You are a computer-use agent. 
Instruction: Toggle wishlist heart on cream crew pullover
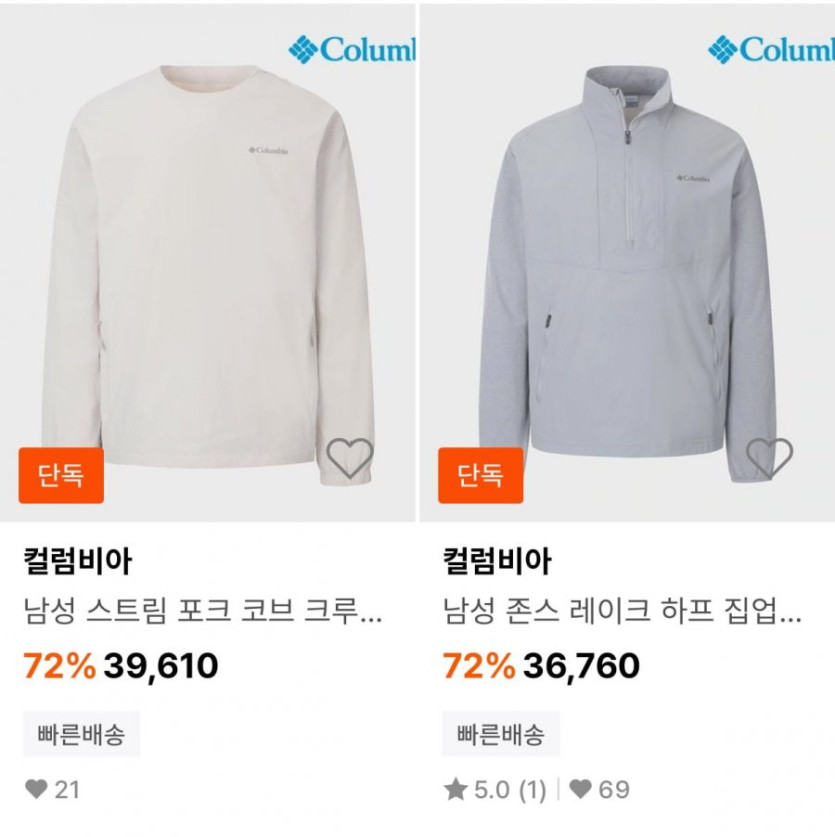(x=350, y=458)
